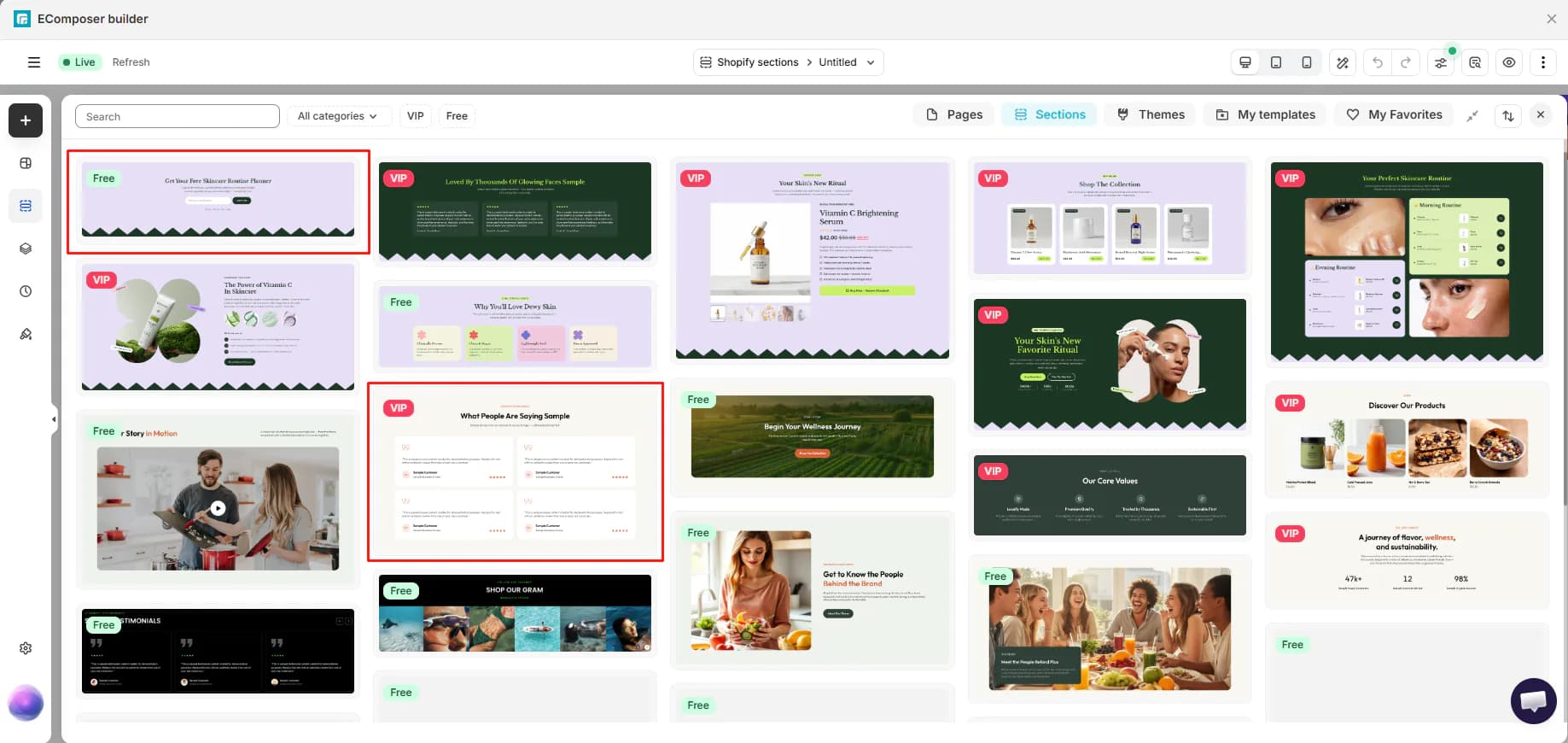Switch to the Themes tab
Viewport: 1568px width, 743px height.
click(x=1151, y=114)
